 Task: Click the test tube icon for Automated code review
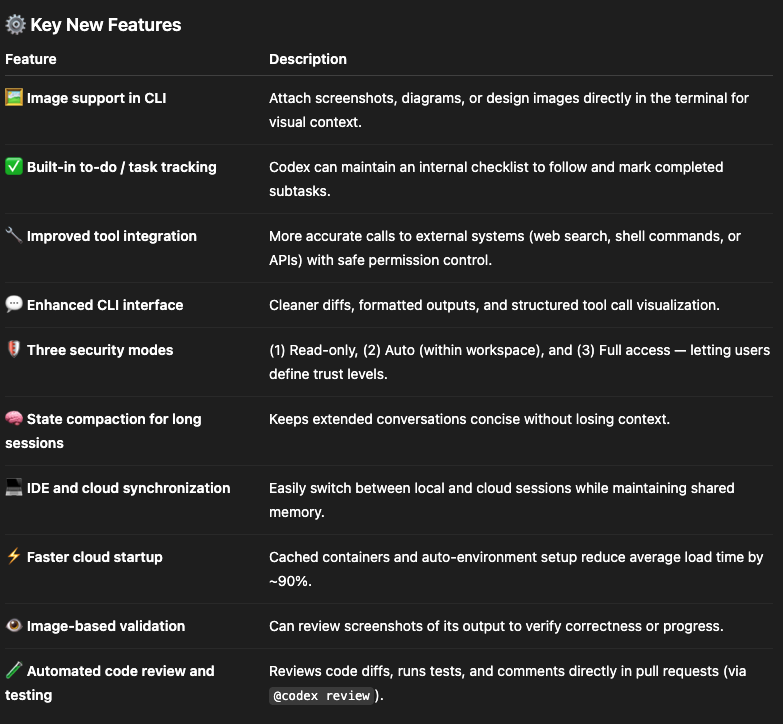point(14,671)
